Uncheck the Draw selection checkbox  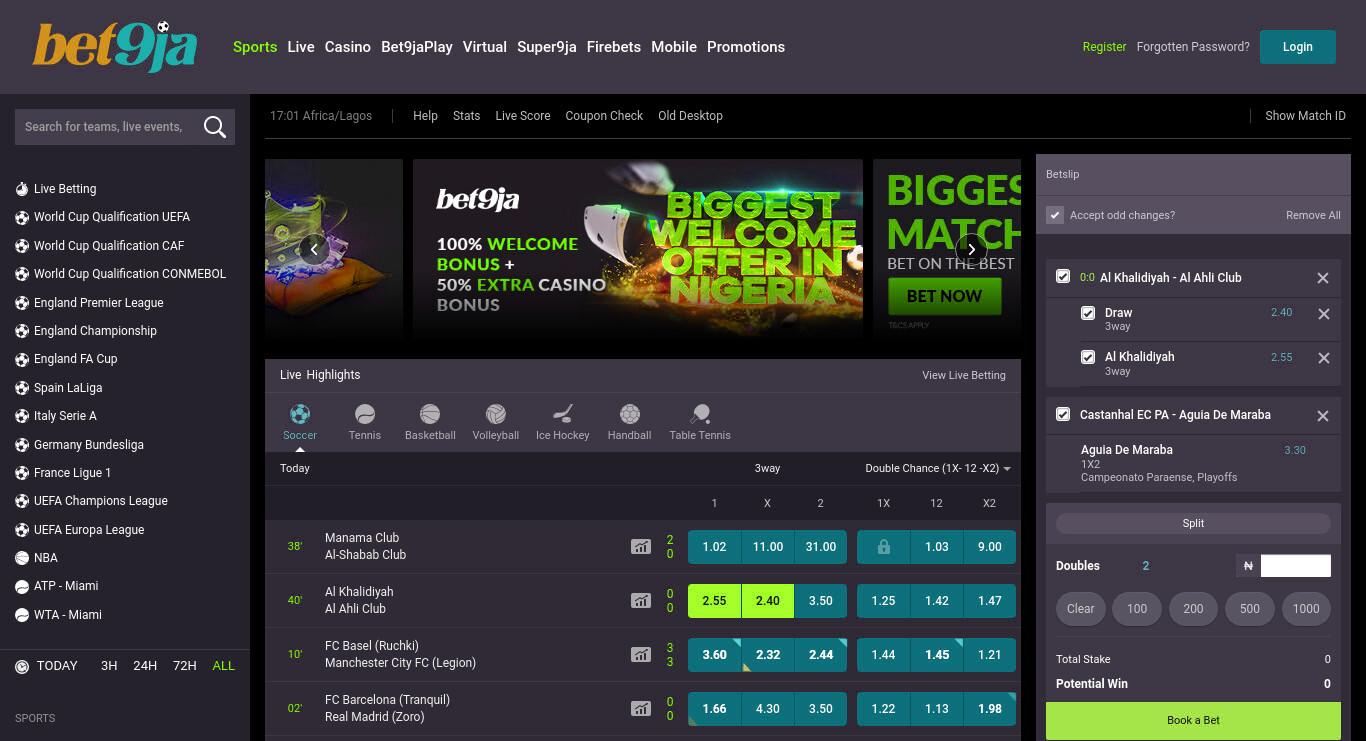(x=1088, y=313)
